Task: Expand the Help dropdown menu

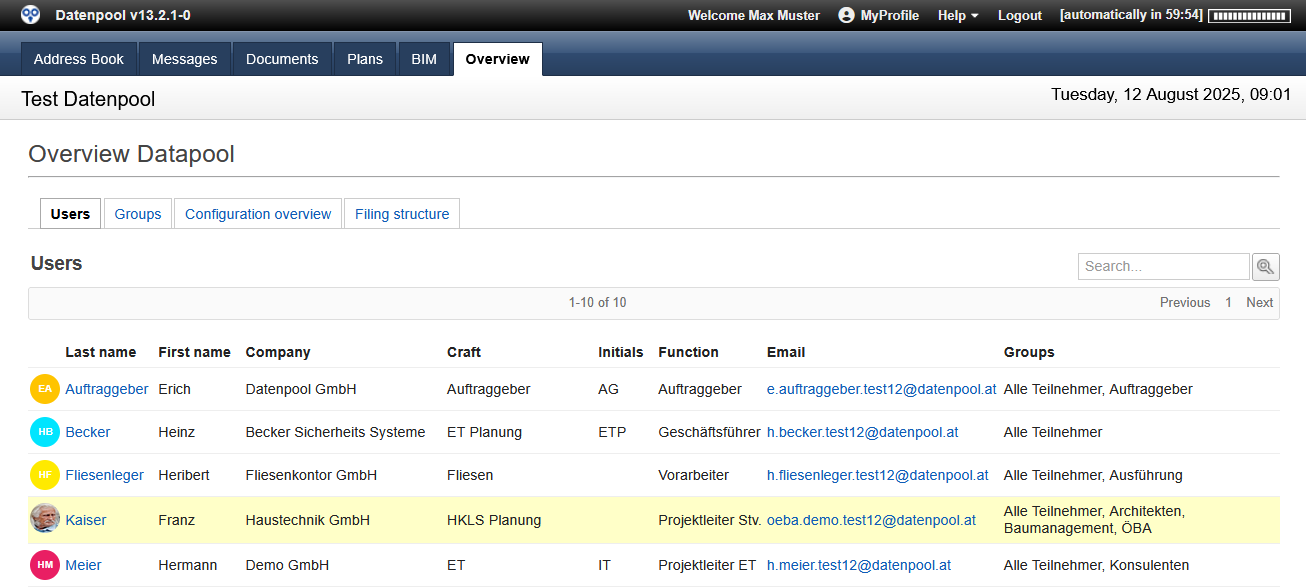Action: tap(958, 15)
